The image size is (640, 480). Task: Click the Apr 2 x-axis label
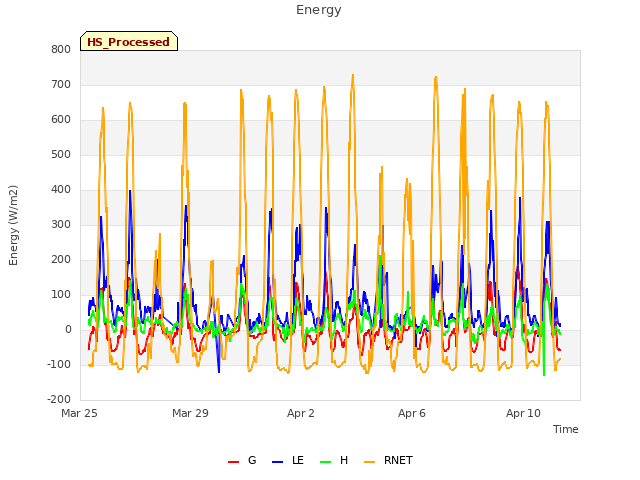(301, 413)
